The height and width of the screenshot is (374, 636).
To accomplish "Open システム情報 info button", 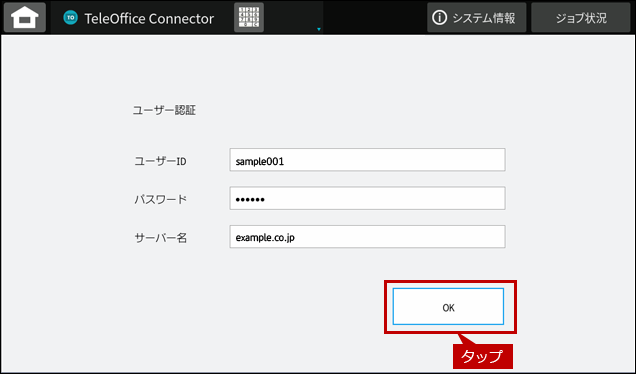I will pyautogui.click(x=476, y=17).
